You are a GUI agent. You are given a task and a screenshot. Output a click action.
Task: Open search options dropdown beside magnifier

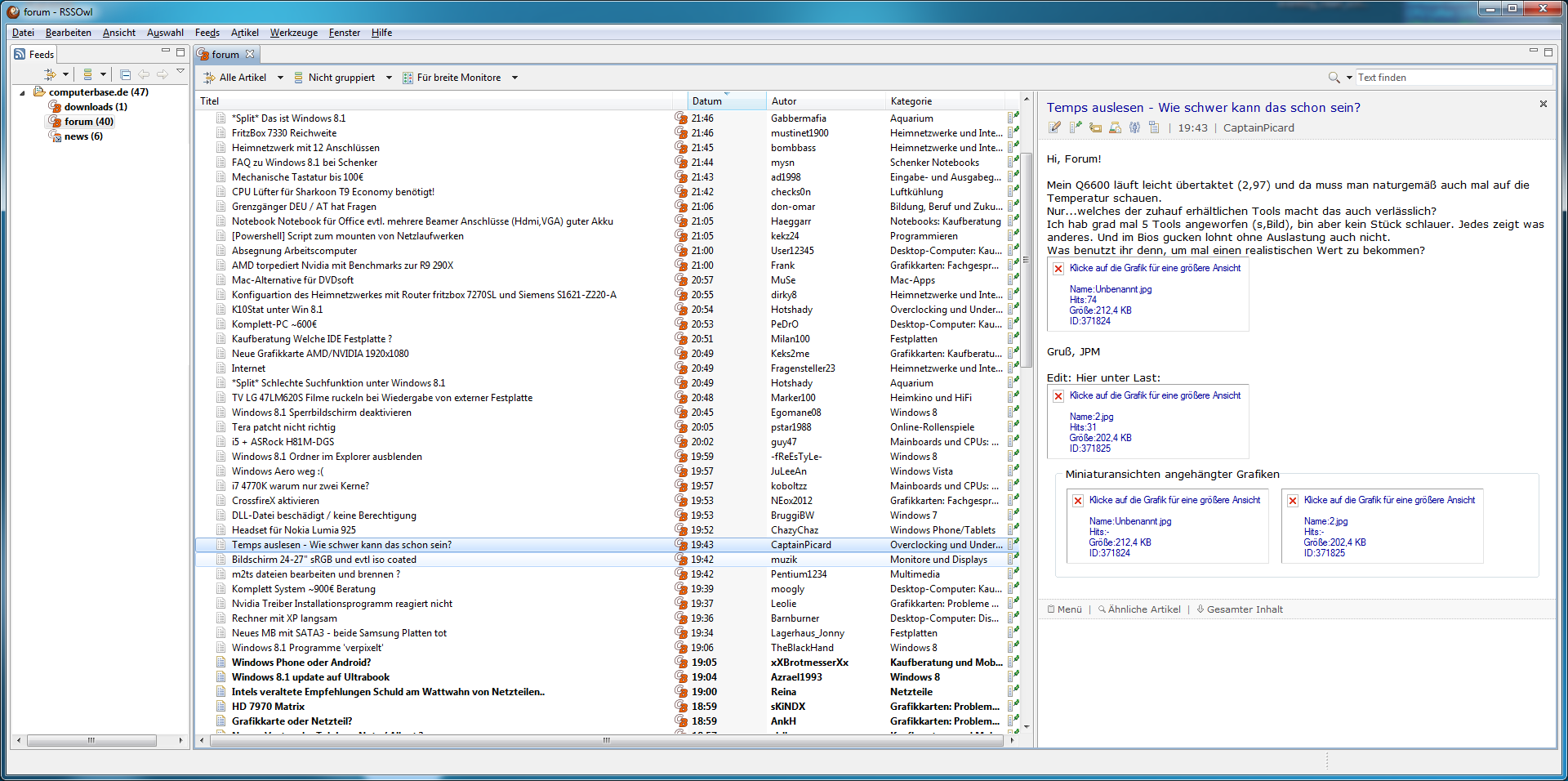pyautogui.click(x=1349, y=78)
